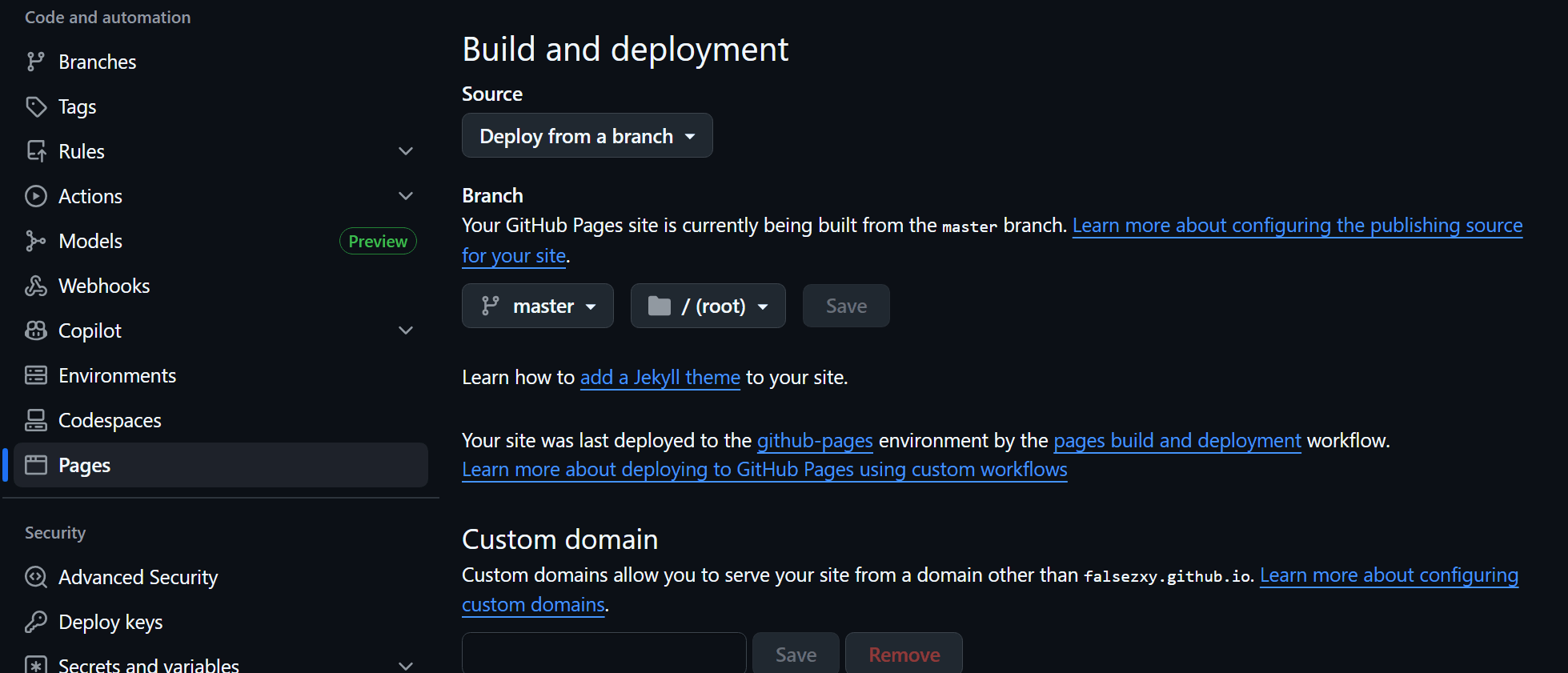This screenshot has height=673, width=1568.
Task: Go to Deploy keys settings
Action: tap(221, 622)
